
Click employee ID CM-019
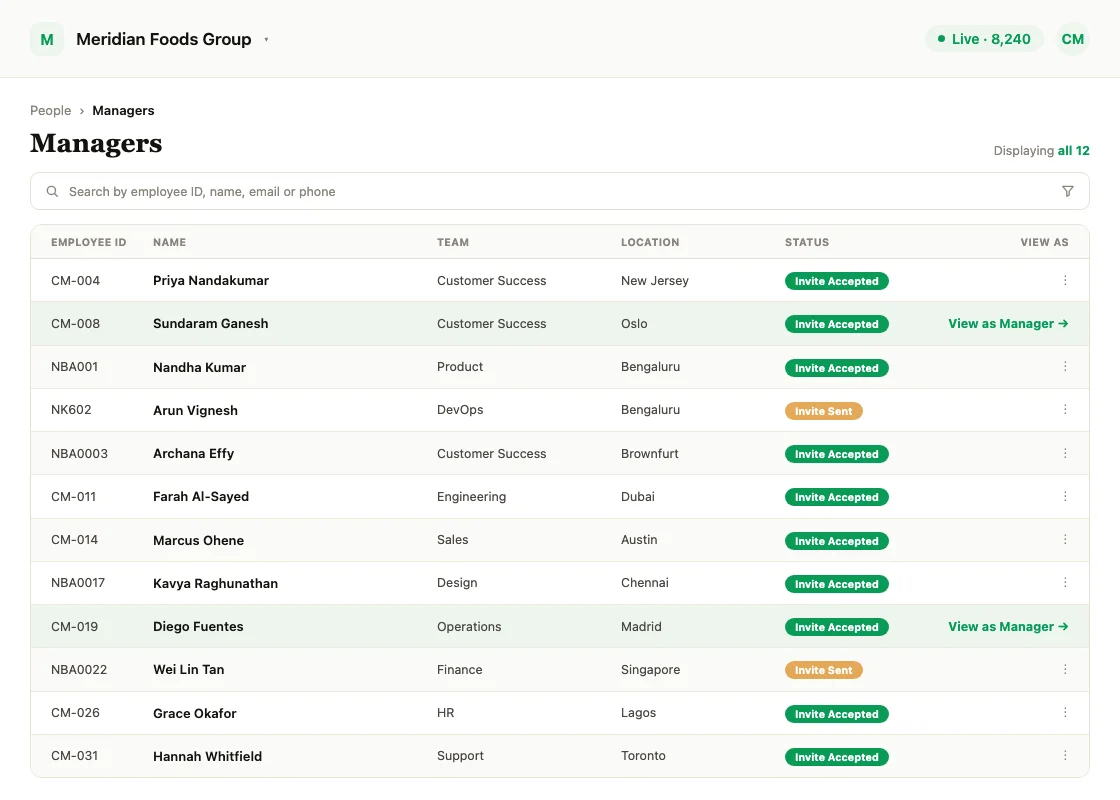(x=74, y=626)
